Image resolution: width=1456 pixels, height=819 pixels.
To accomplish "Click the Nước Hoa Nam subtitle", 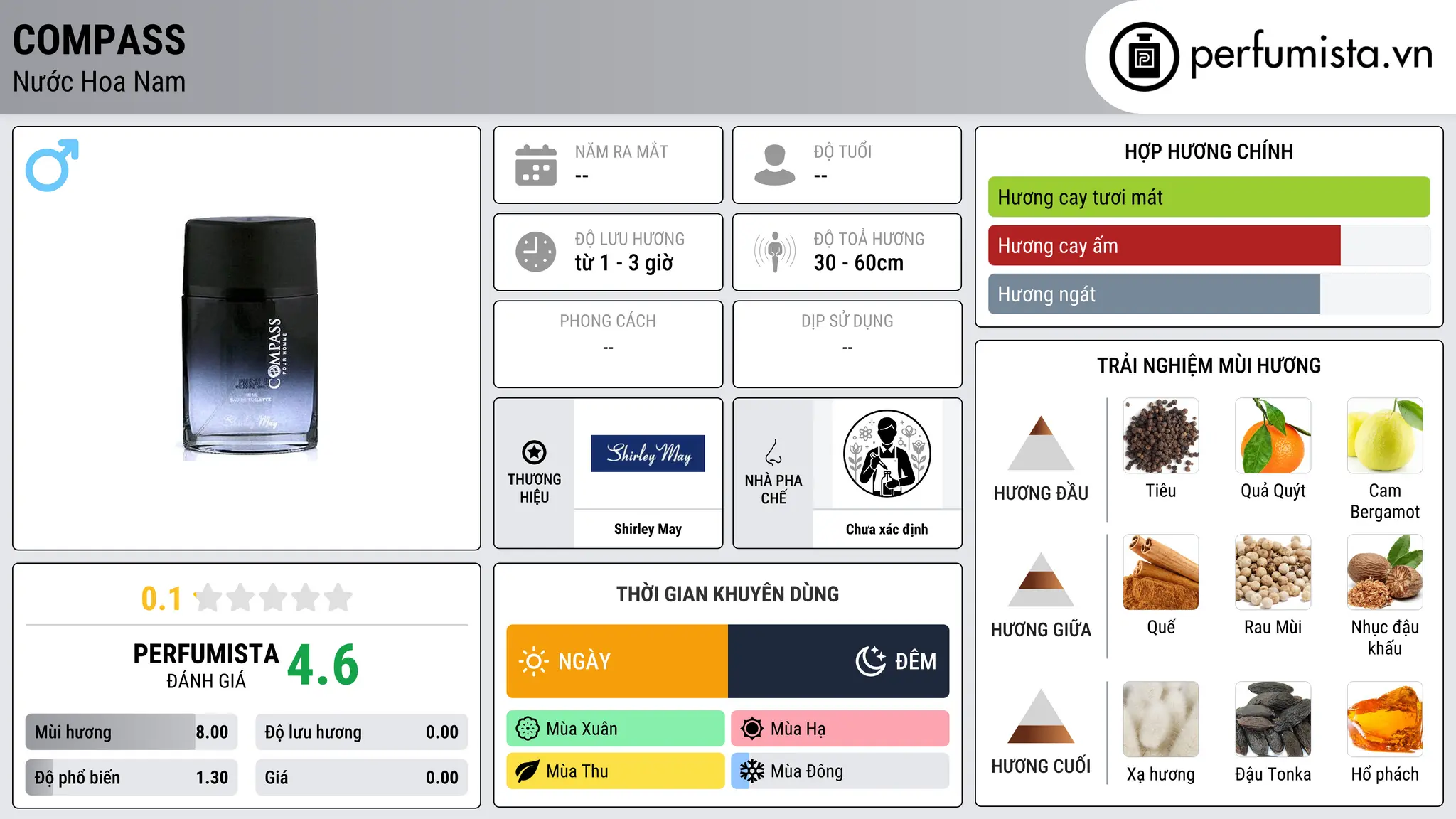I will point(100,82).
